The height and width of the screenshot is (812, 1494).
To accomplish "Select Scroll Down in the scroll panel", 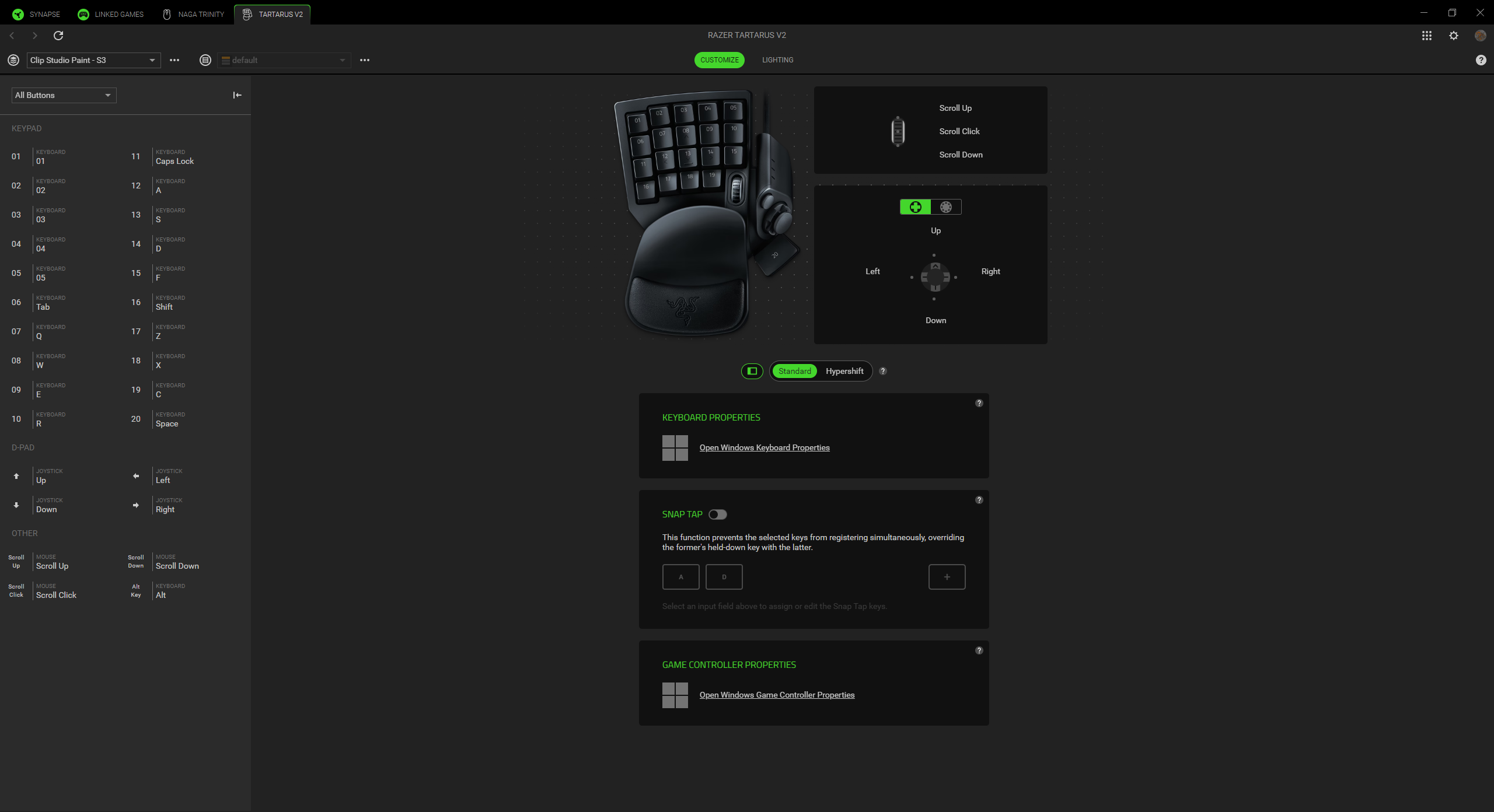I will [961, 155].
